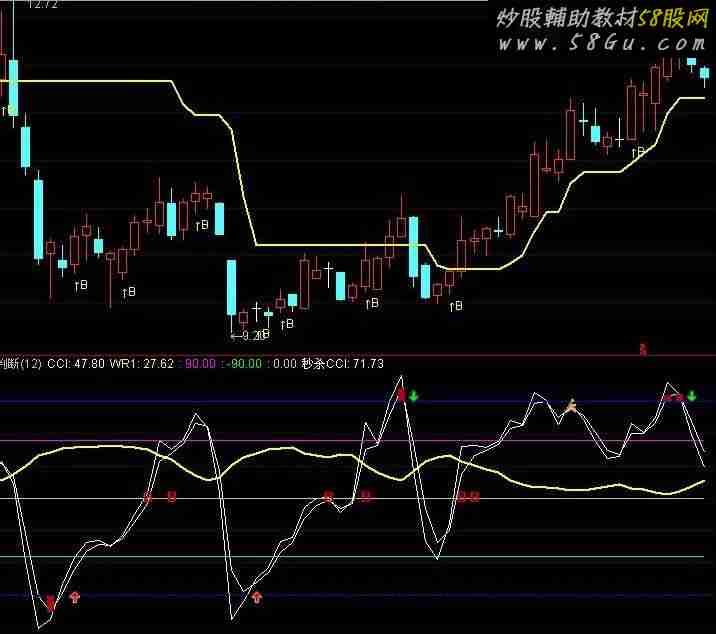The width and height of the screenshot is (716, 634).
Task: Click the rightmost green down arrow in the indicator
Action: click(691, 397)
